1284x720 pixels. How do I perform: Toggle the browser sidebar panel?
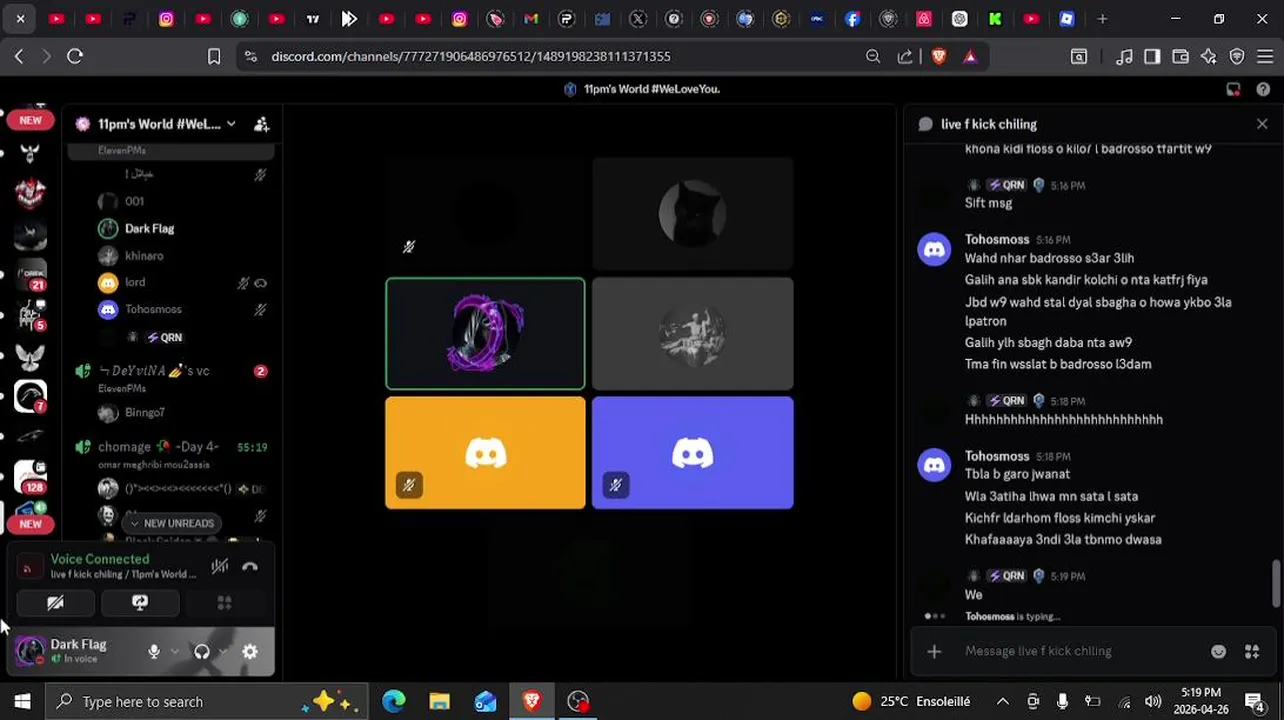(x=1152, y=57)
